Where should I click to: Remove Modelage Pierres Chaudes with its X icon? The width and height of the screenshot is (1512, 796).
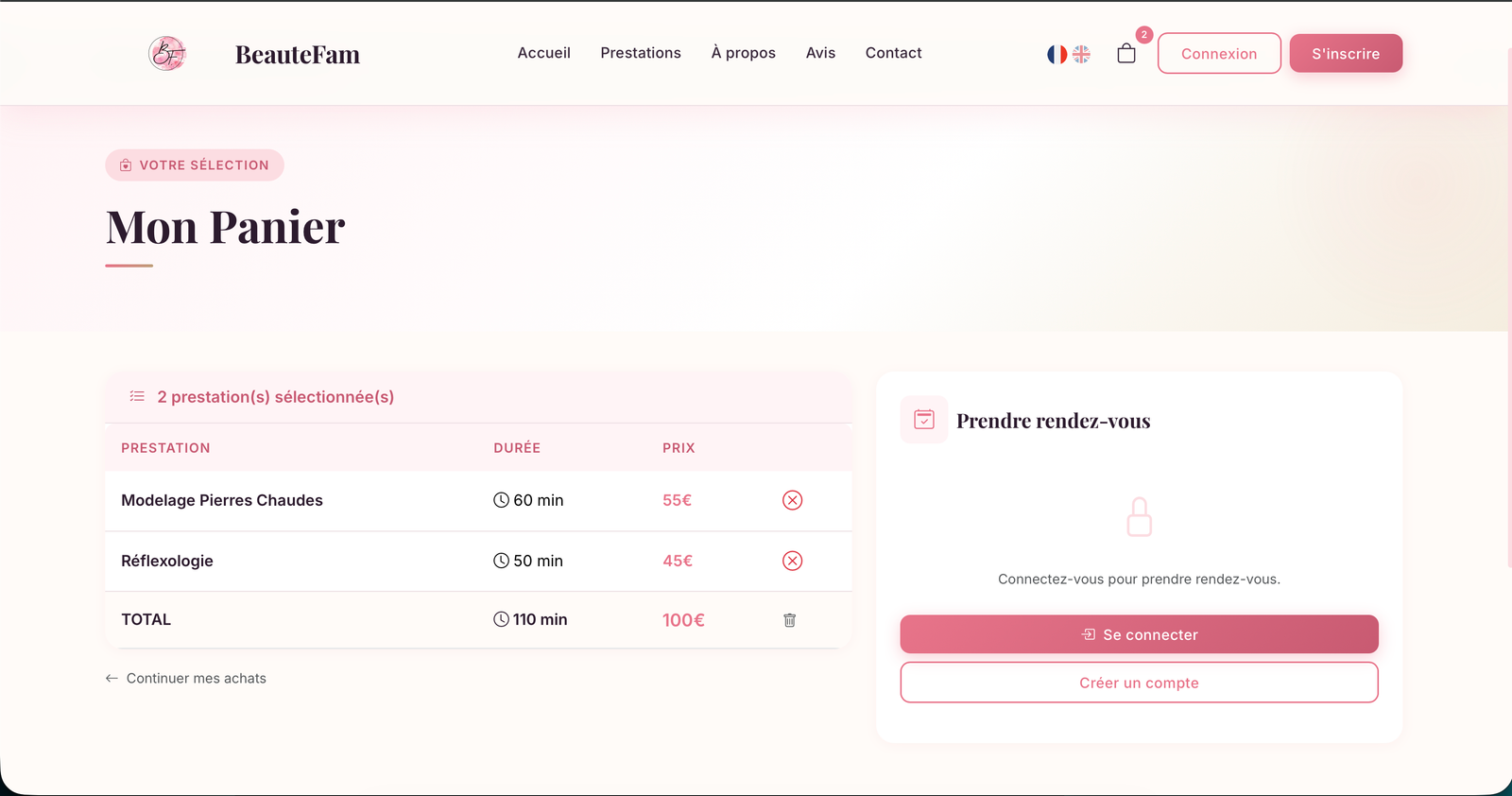(x=792, y=500)
